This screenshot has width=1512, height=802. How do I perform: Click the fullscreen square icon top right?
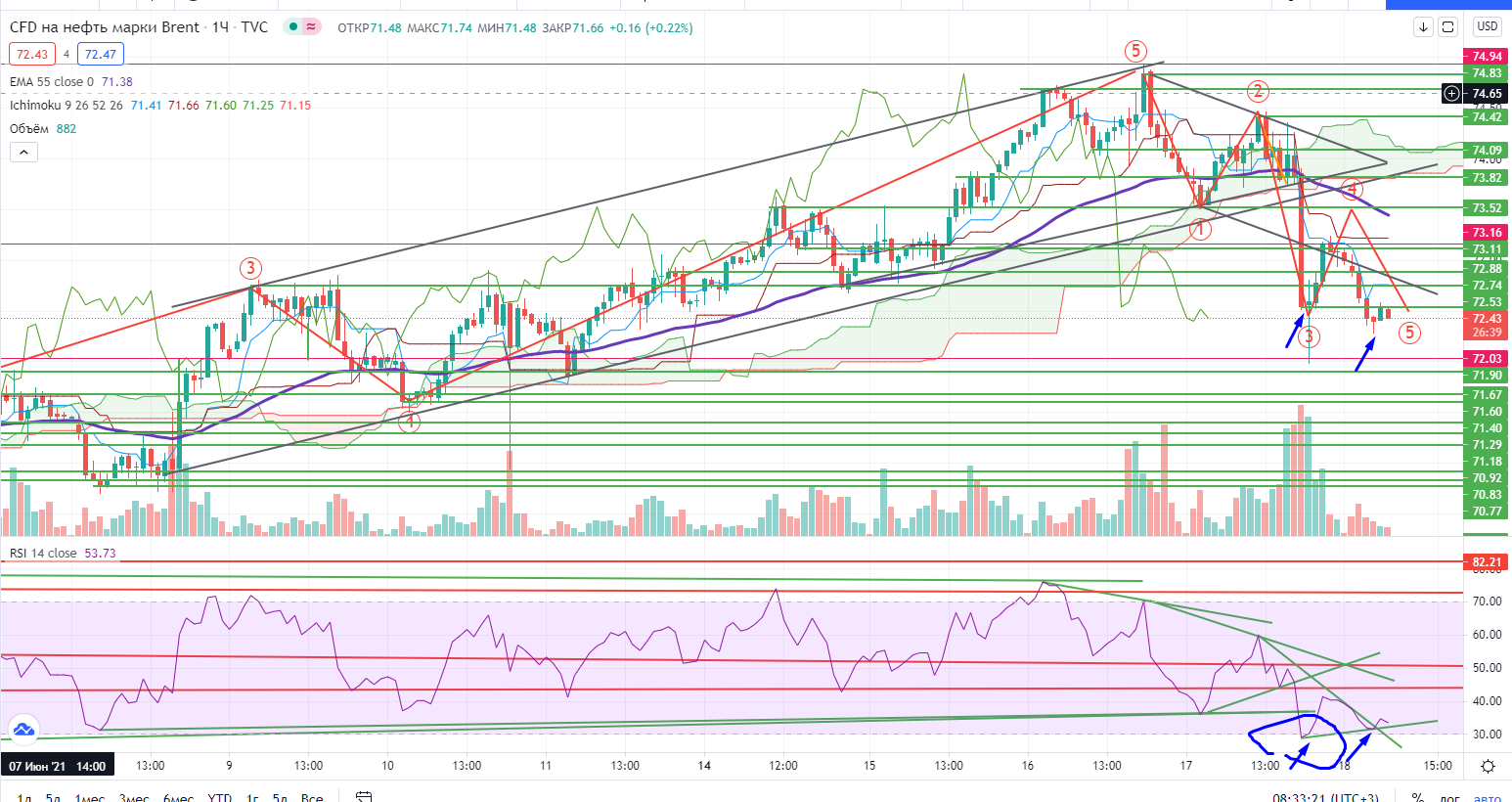pyautogui.click(x=1448, y=27)
